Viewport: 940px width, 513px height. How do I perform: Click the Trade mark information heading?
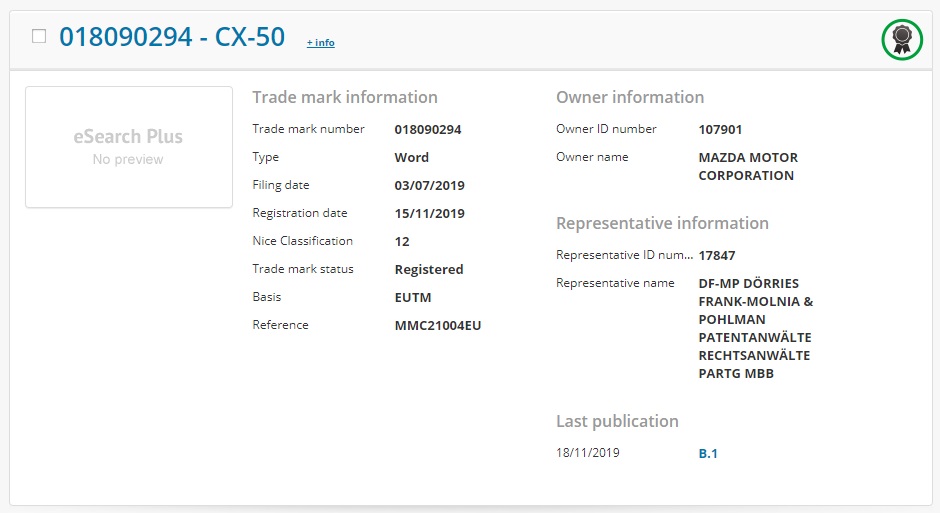pyautogui.click(x=345, y=97)
